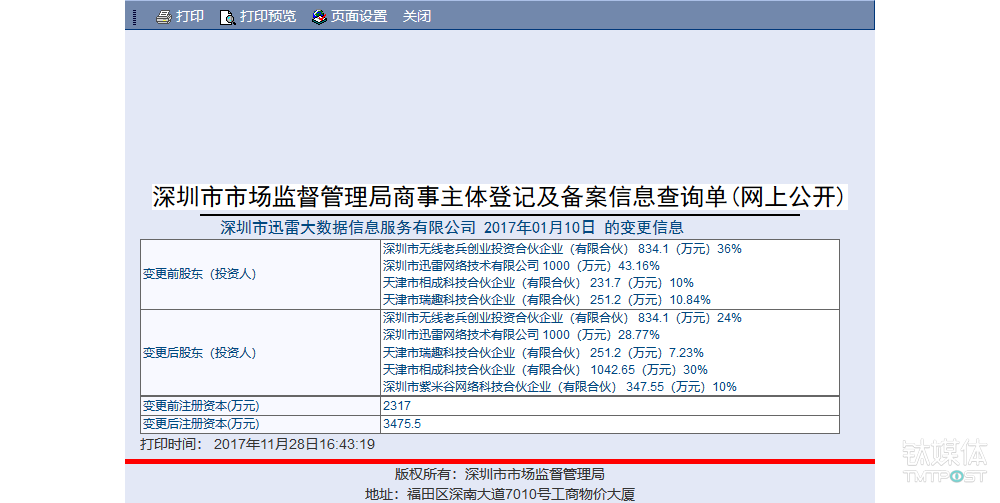Screen dimensions: 1000x503
Task: Click company name 深圳市迅雷大数据信息服务有限公司 heading
Action: (x=348, y=228)
